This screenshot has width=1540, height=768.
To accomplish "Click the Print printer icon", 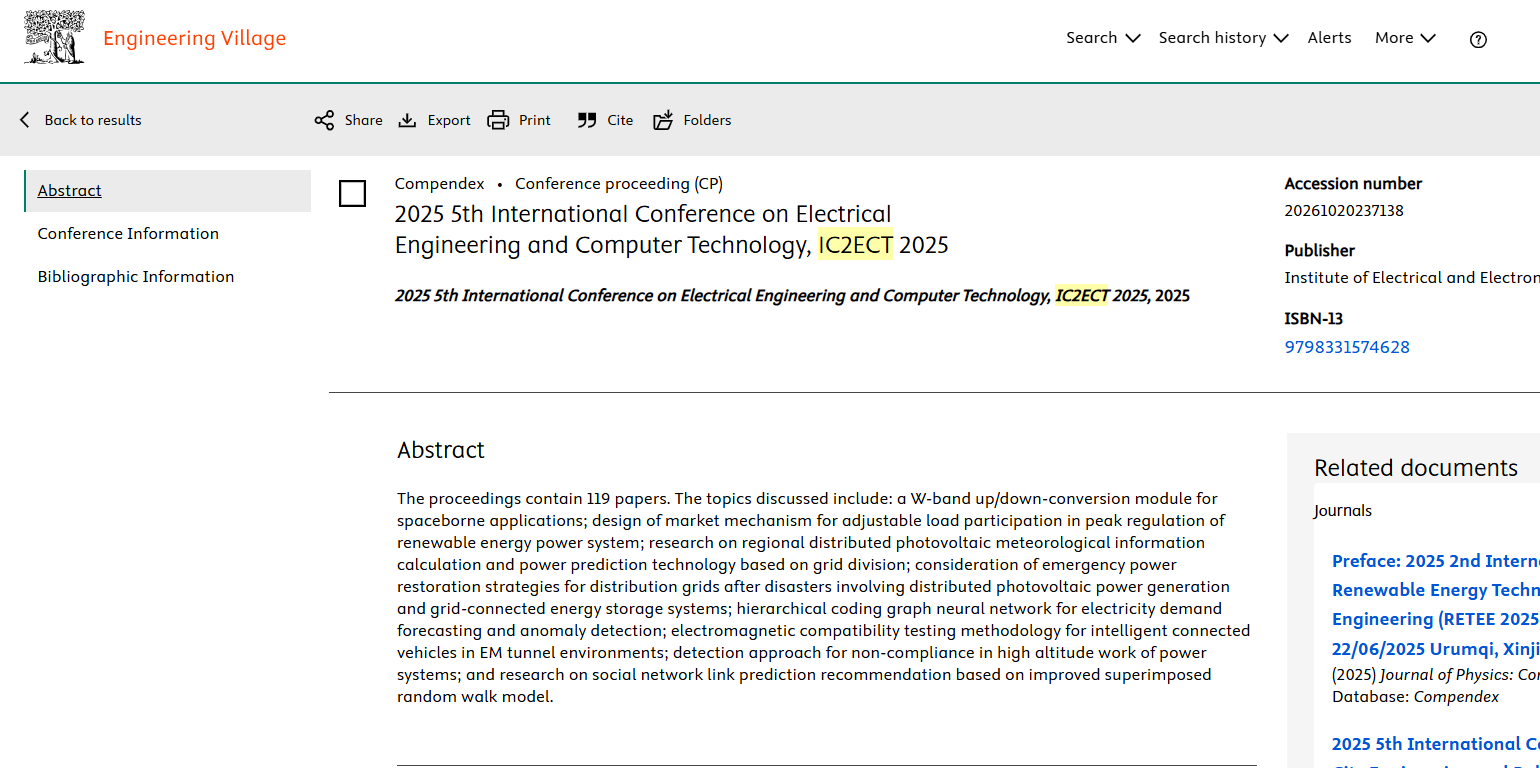I will pyautogui.click(x=498, y=120).
